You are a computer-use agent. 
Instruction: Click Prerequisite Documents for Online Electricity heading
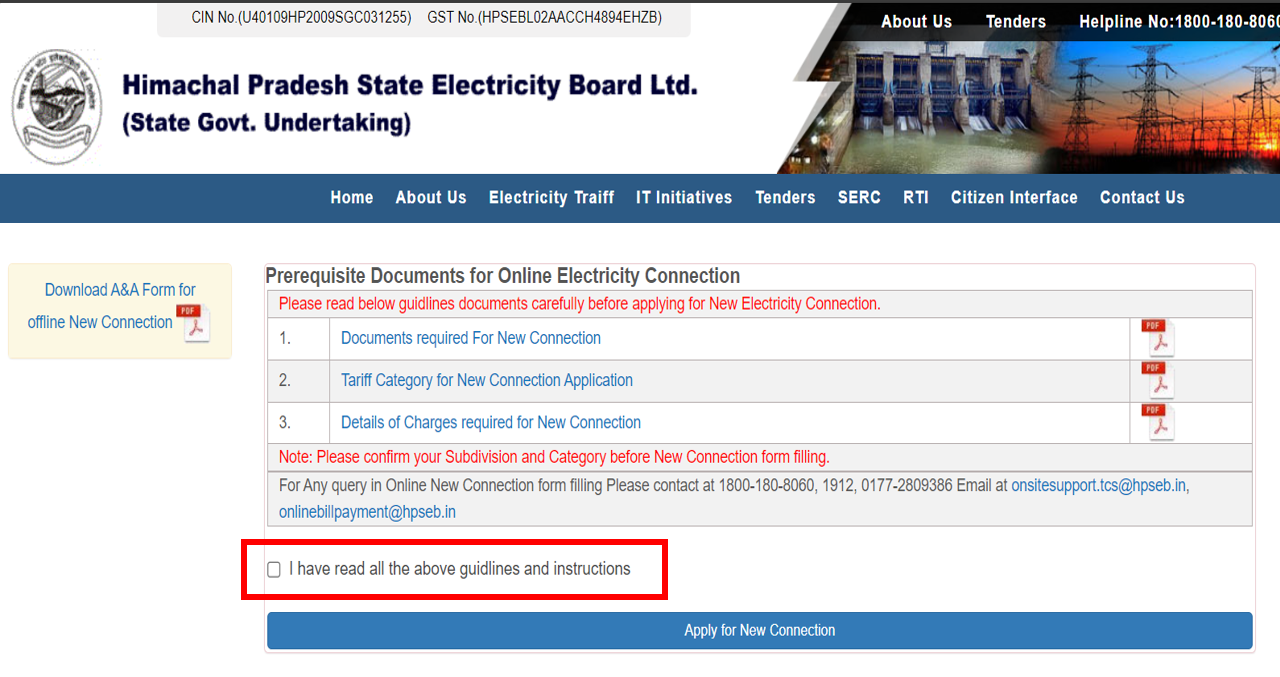coord(503,276)
